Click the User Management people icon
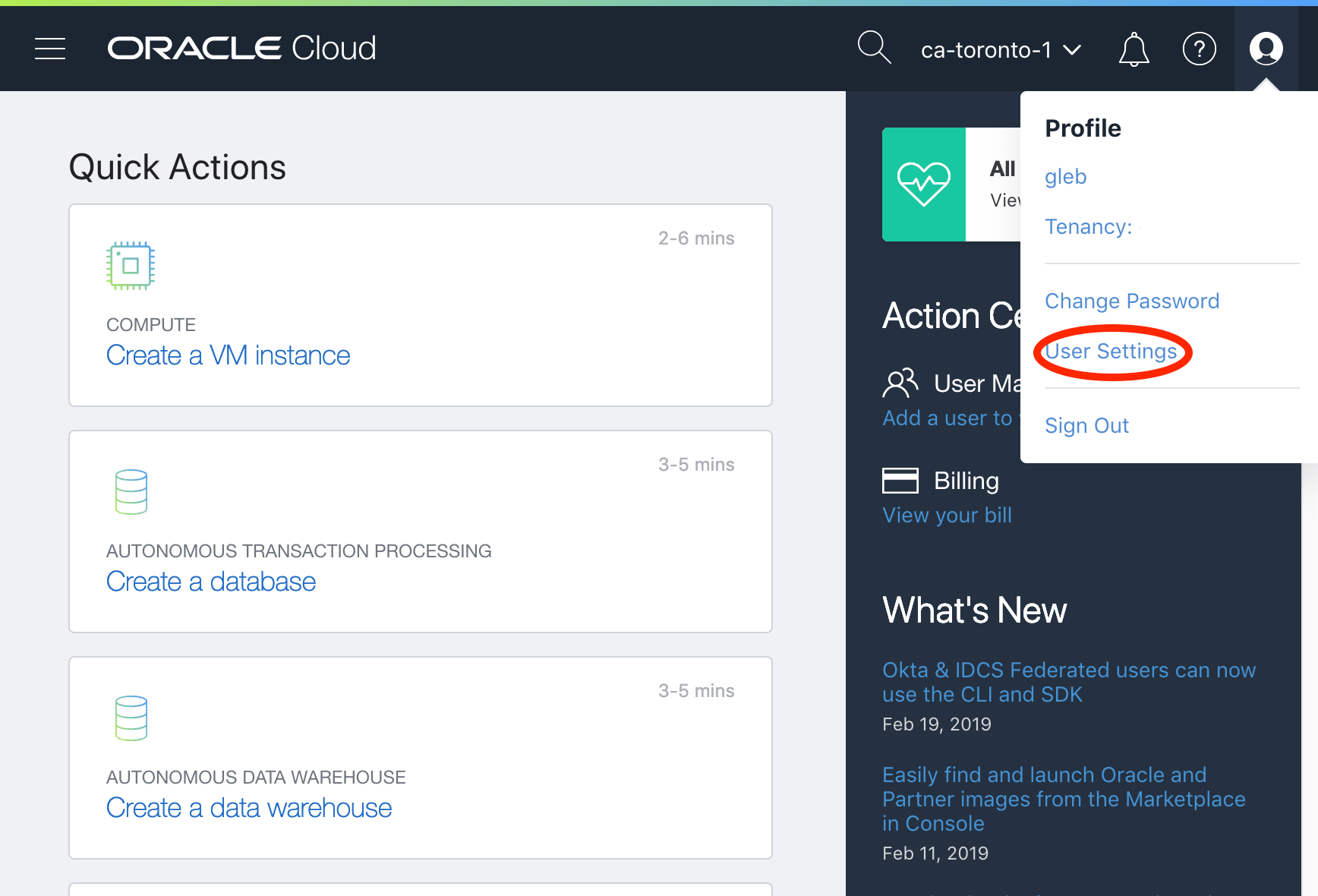Viewport: 1318px width, 896px height. point(900,383)
